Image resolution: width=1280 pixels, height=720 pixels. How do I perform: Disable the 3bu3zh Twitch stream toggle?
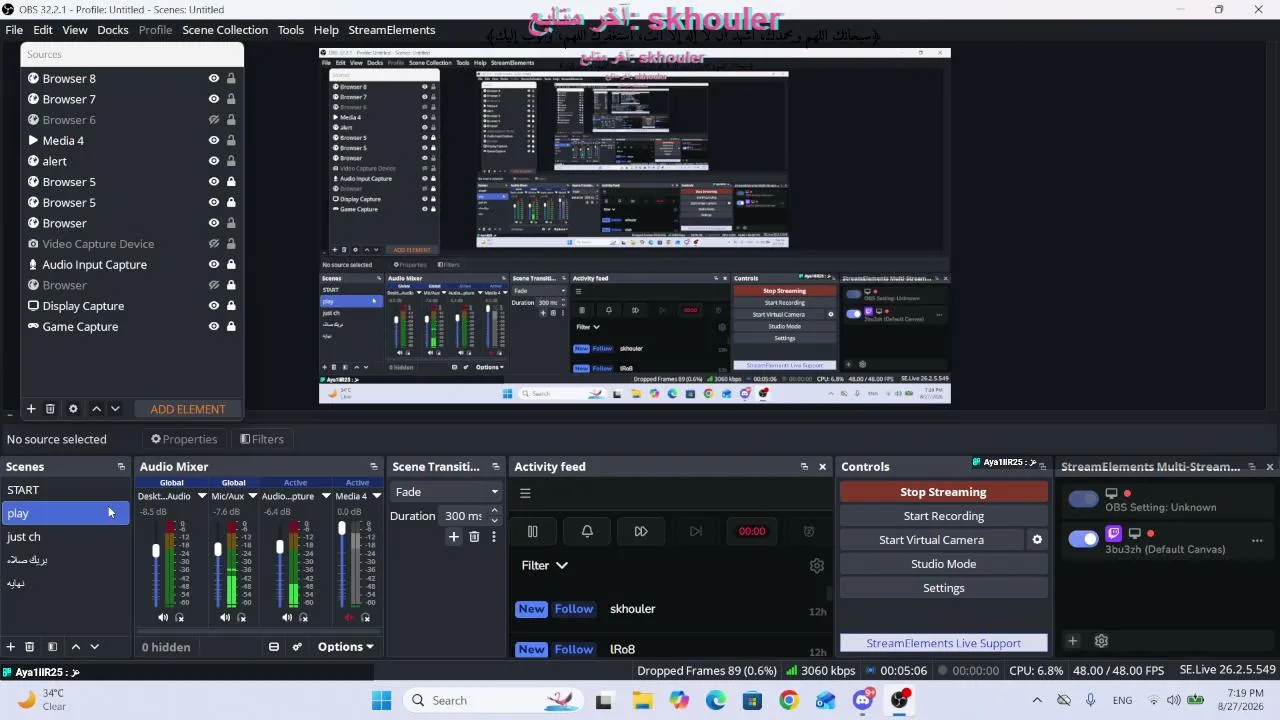point(1083,539)
